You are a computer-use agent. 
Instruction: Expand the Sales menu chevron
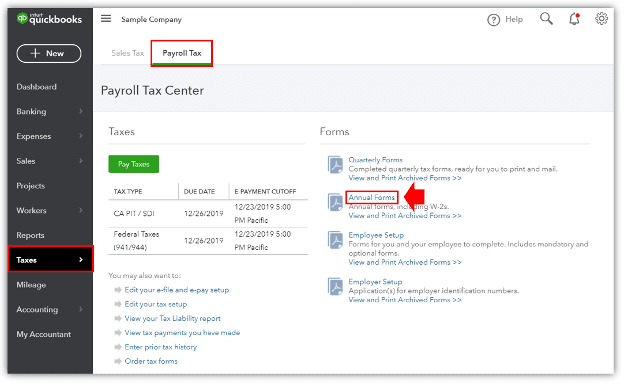[81, 161]
